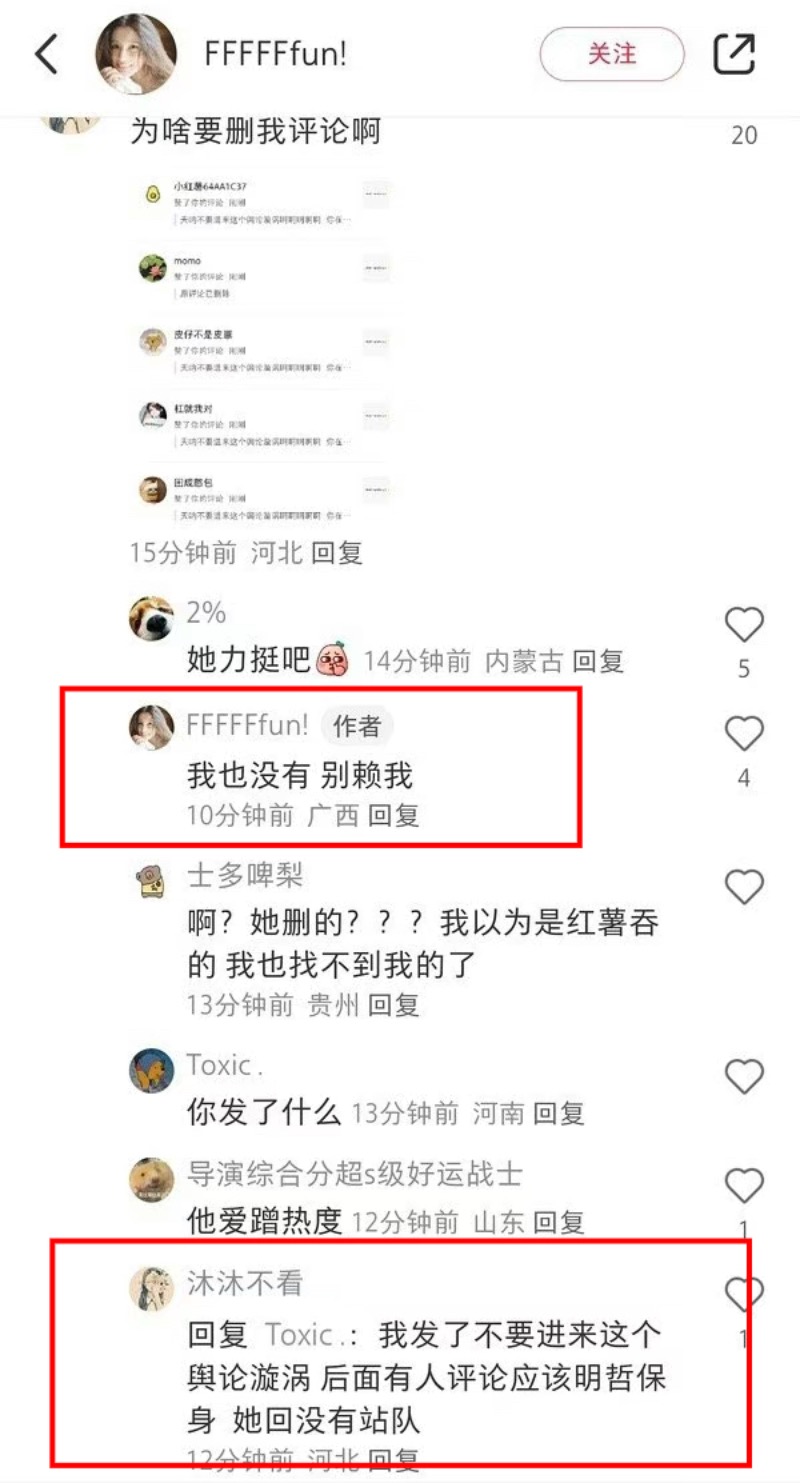Open the share icon at top right

click(734, 54)
